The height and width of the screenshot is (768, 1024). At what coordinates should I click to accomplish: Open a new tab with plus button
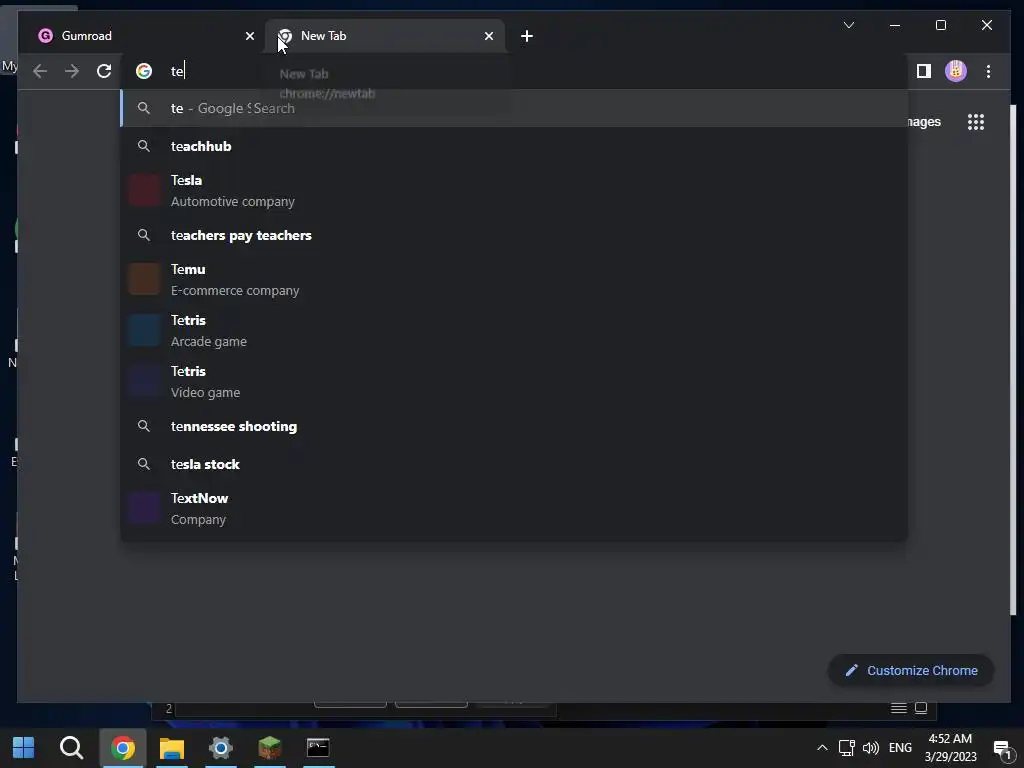click(527, 36)
